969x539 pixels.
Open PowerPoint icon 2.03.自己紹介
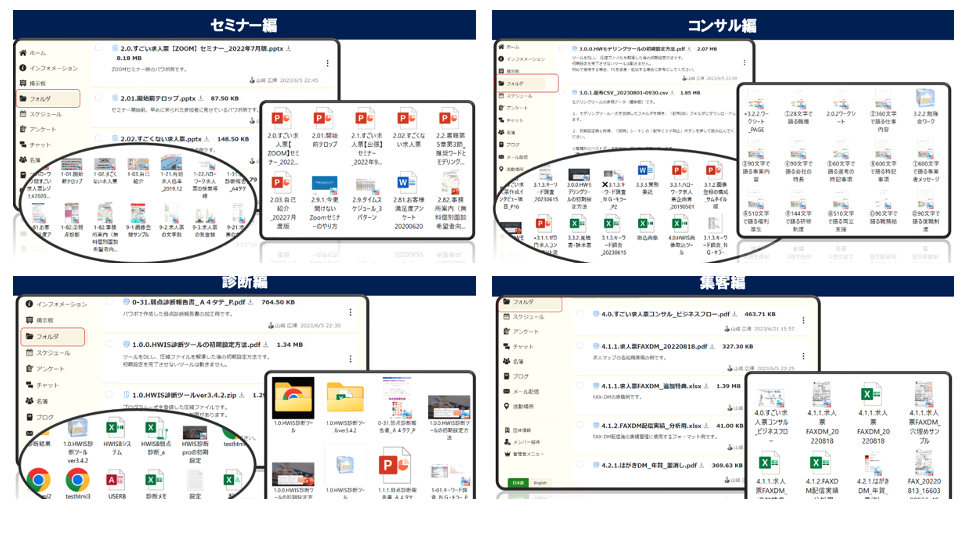click(x=282, y=183)
